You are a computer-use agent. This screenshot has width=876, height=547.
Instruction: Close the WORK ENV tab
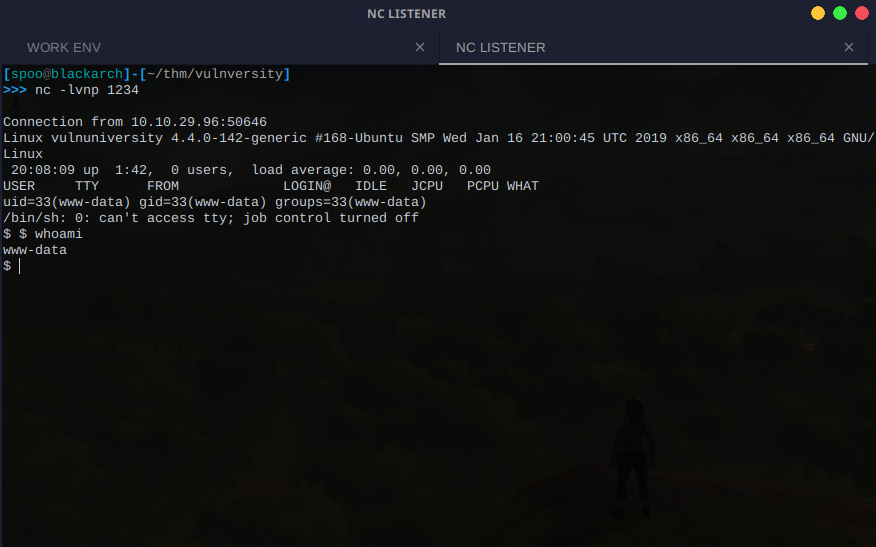tap(420, 47)
